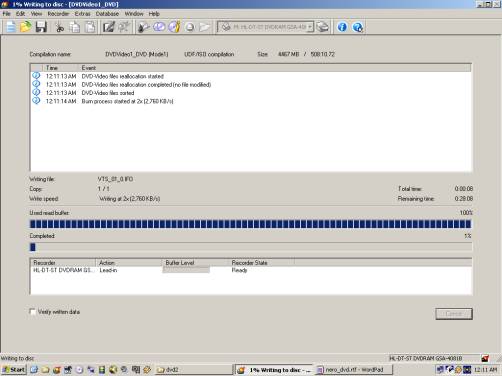502x376 pixels.
Task: Click the blue Info icon
Action: click(342, 27)
